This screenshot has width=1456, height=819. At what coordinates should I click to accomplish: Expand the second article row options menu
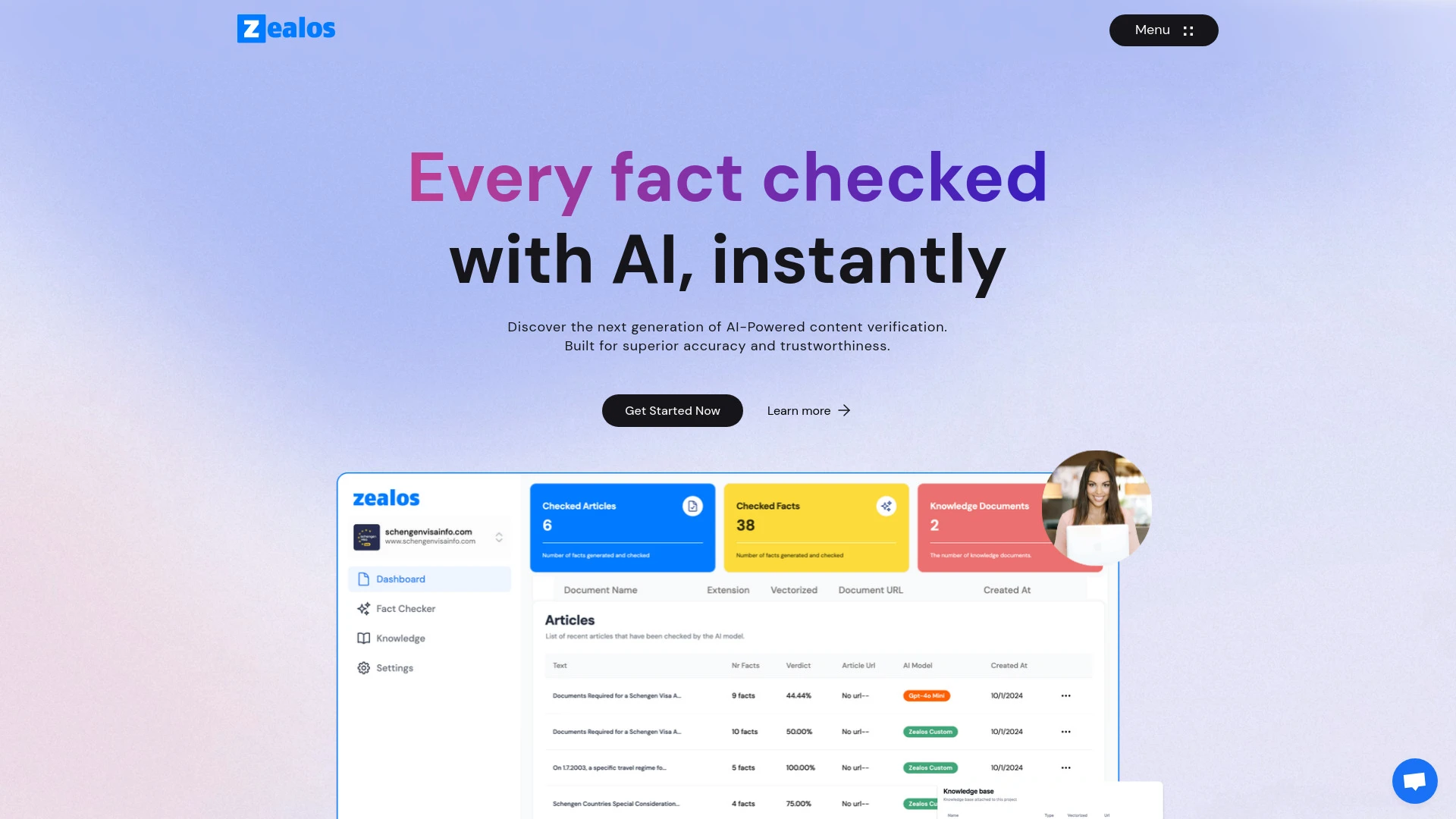[x=1064, y=731]
